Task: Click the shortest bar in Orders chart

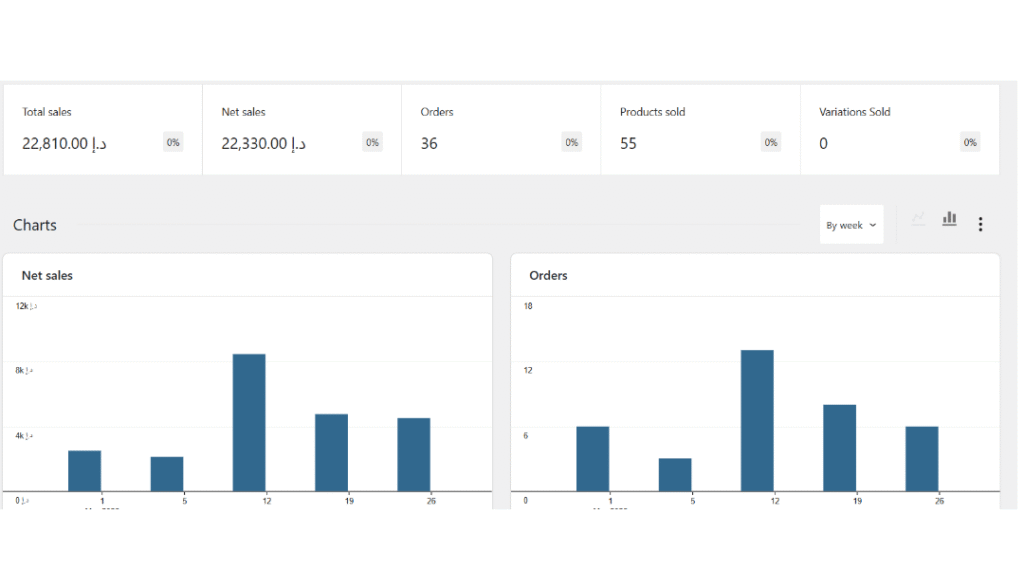Action: [675, 474]
